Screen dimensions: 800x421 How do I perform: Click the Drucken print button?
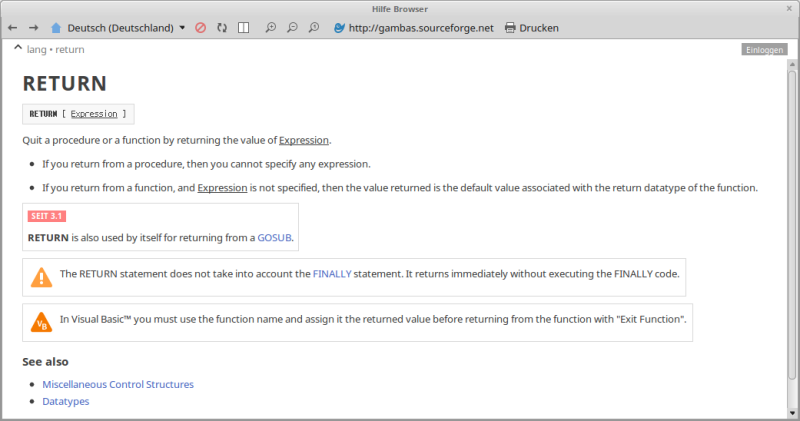click(531, 28)
